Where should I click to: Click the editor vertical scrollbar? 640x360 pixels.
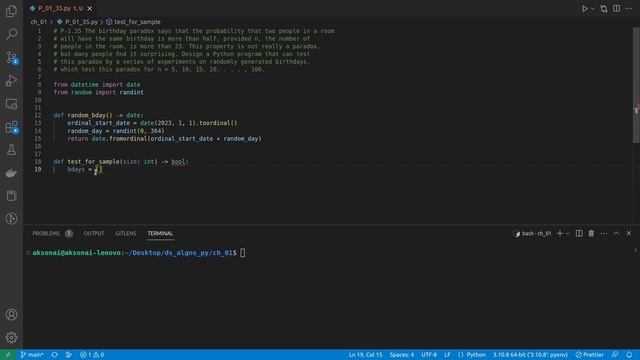click(x=636, y=84)
